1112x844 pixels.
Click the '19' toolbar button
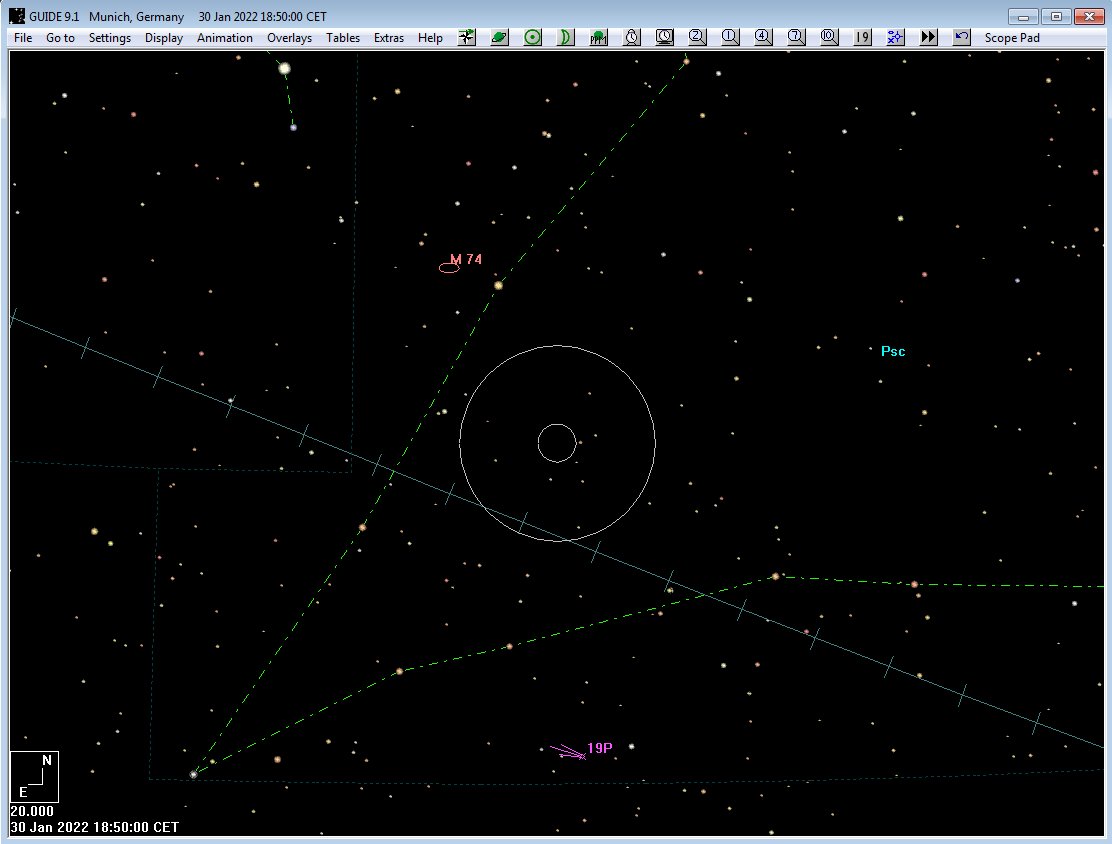click(x=862, y=37)
